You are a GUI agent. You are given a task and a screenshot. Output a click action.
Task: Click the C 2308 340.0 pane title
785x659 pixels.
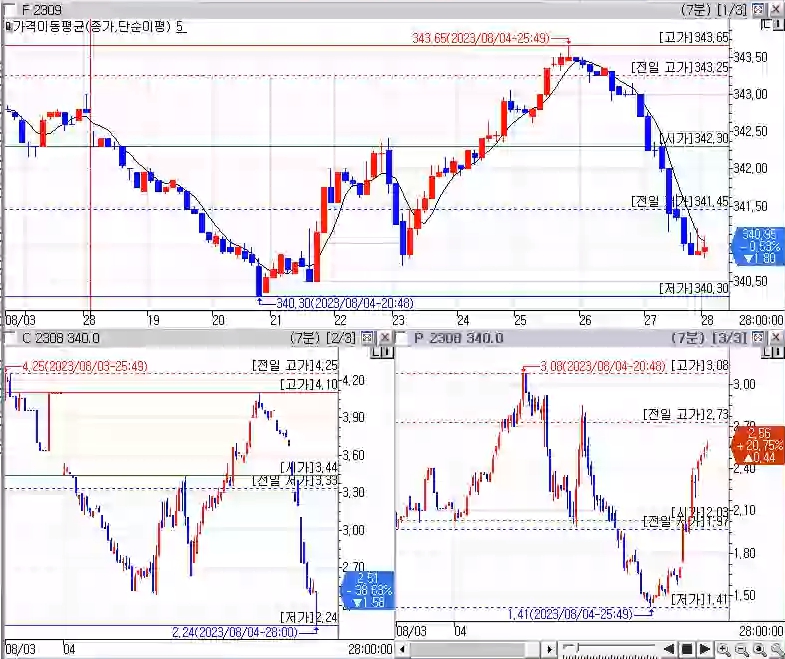(61, 338)
